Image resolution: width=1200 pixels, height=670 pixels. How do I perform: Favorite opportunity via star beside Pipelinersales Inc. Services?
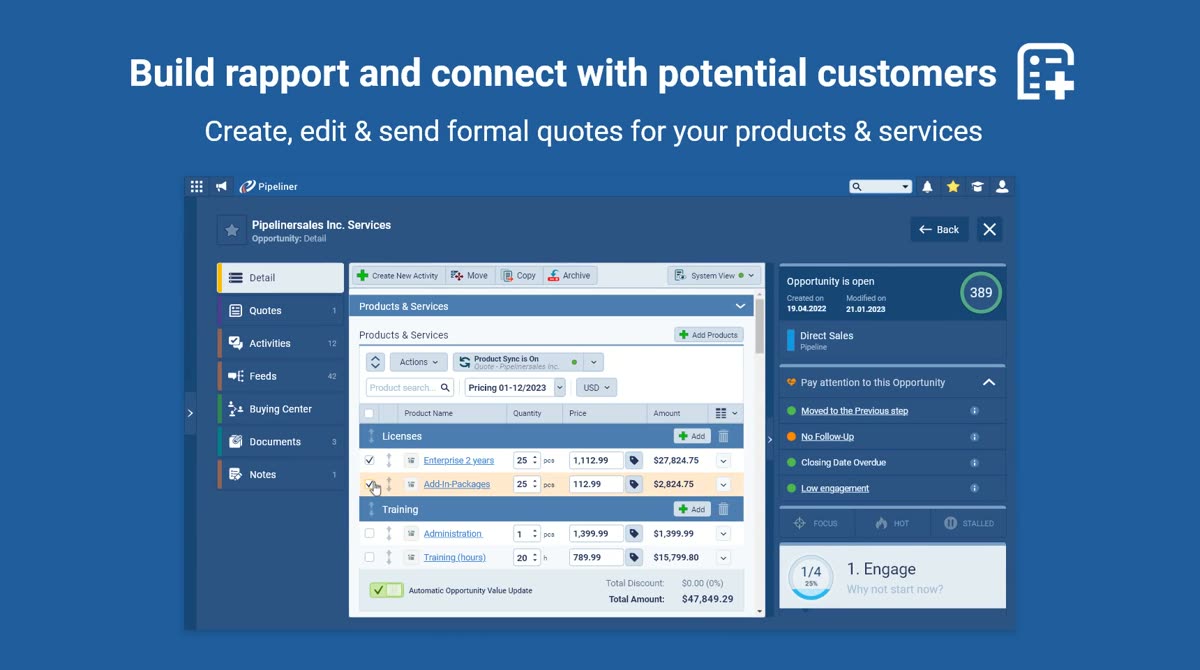(x=232, y=230)
